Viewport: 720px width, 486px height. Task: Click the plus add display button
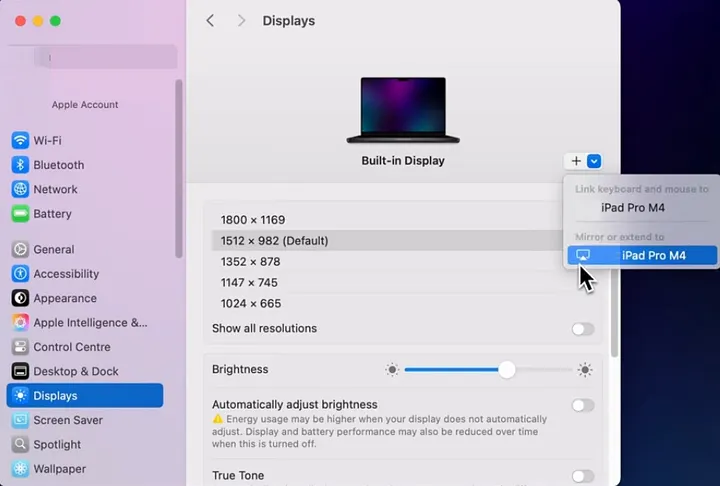[x=576, y=161]
